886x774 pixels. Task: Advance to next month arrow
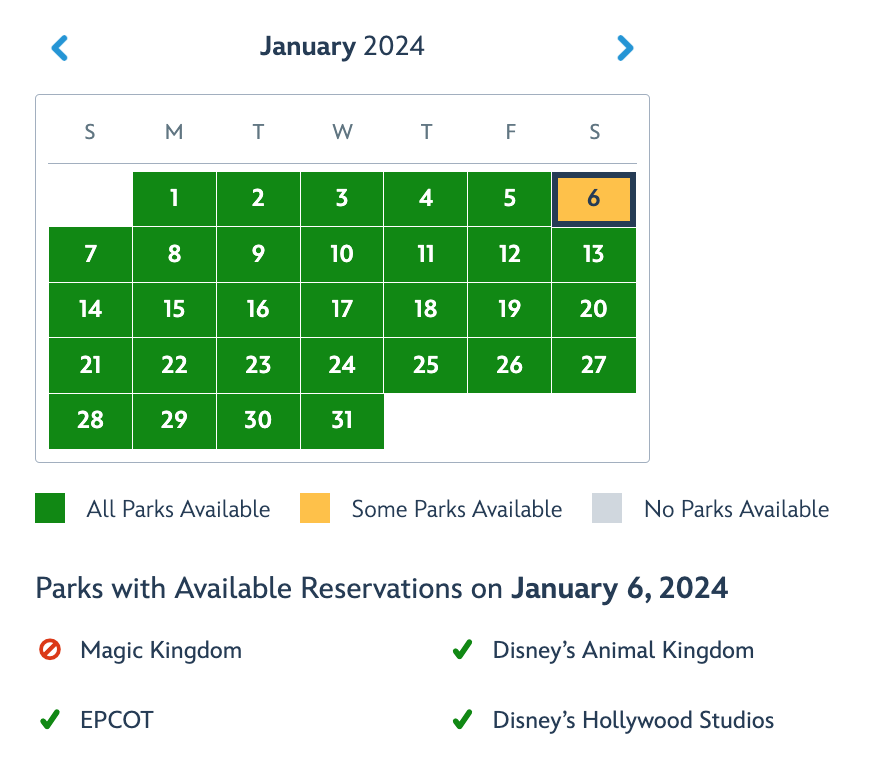pyautogui.click(x=625, y=47)
